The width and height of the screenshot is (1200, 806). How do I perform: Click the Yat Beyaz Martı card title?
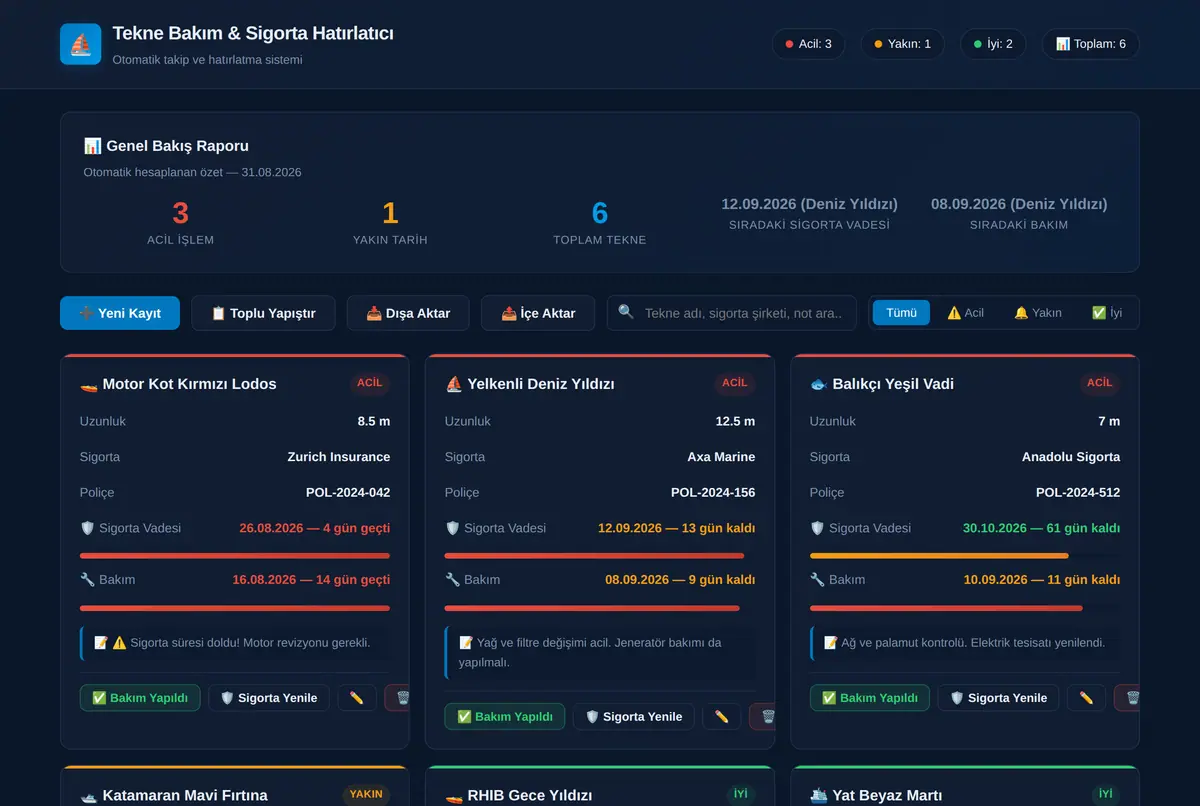(x=876, y=795)
